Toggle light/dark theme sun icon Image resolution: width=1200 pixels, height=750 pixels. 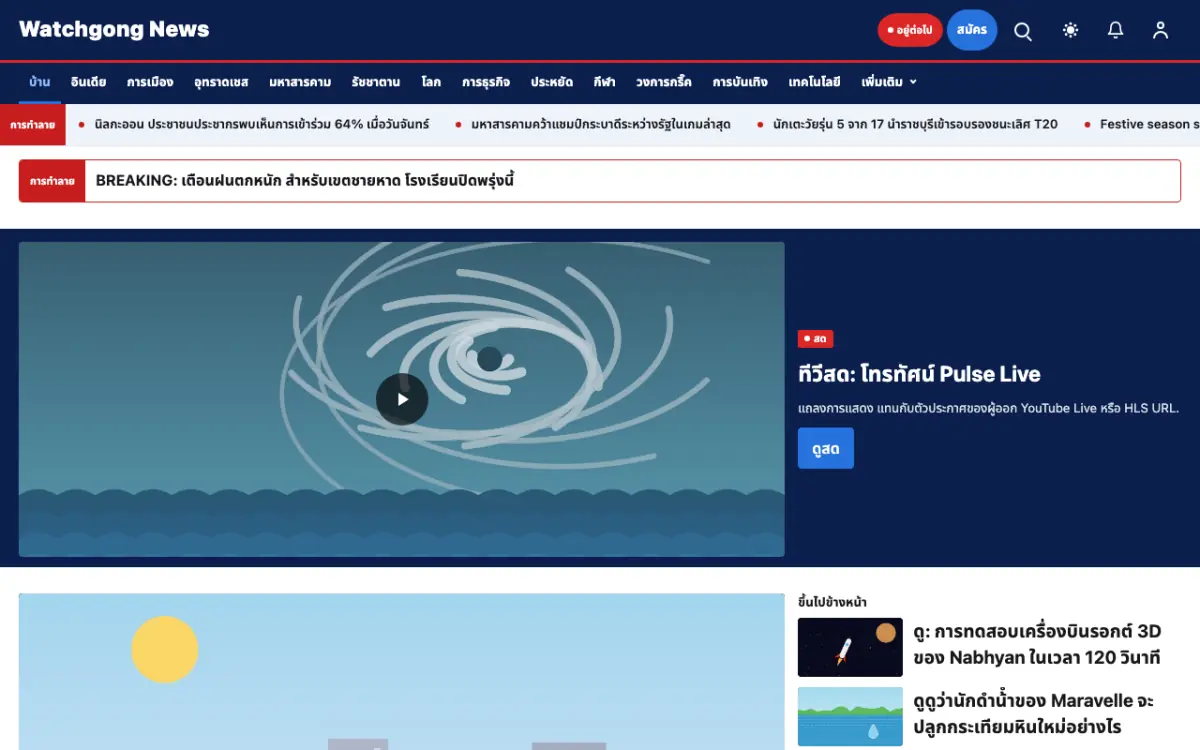(x=1070, y=30)
